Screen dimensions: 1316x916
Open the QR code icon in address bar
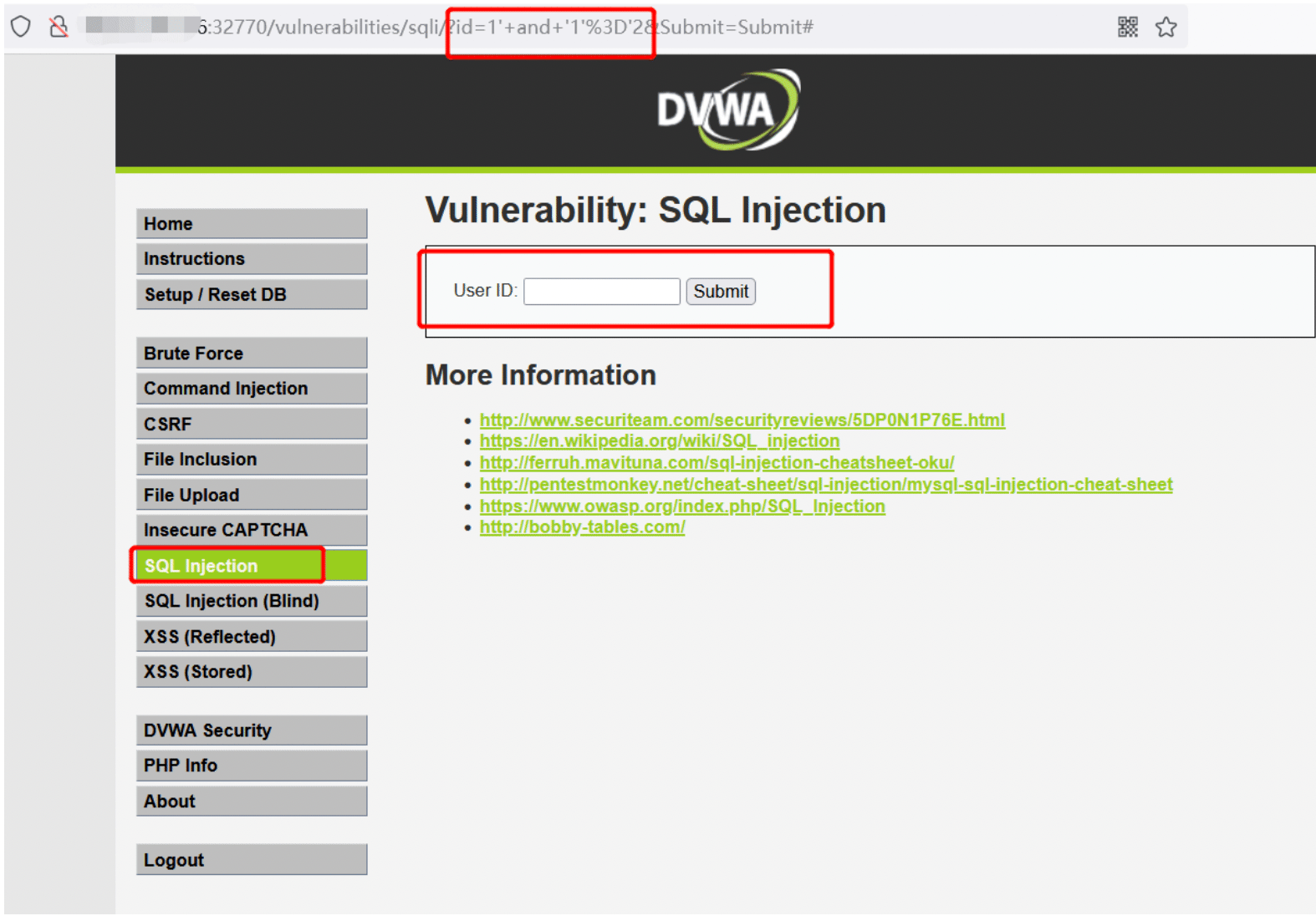click(x=1128, y=27)
